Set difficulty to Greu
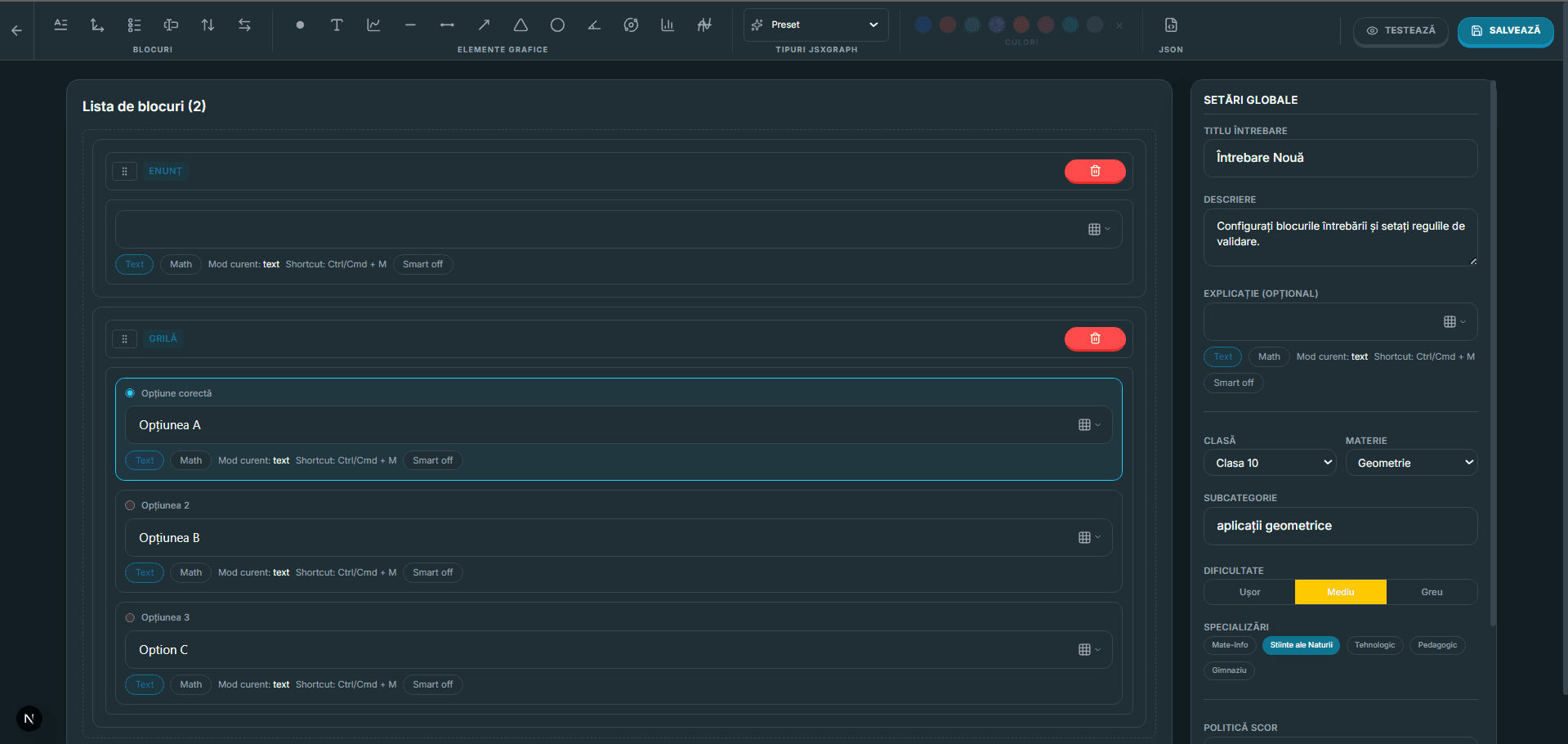 point(1432,592)
